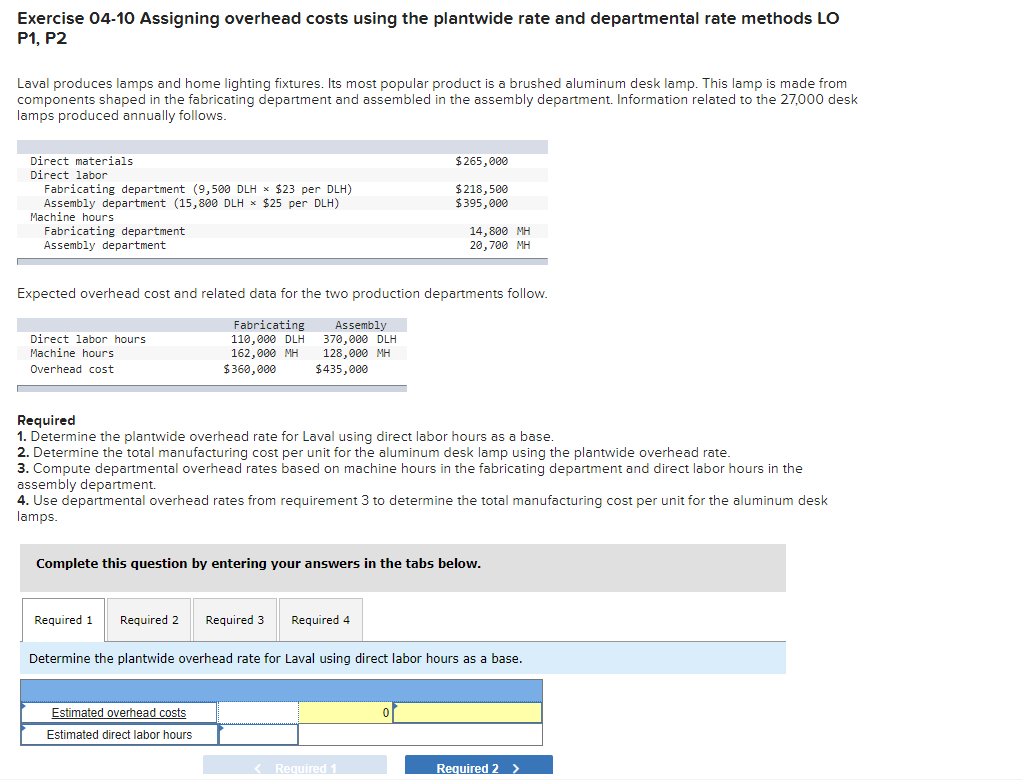This screenshot has width=1022, height=780.
Task: Click the Assembly column header
Action: [x=360, y=325]
